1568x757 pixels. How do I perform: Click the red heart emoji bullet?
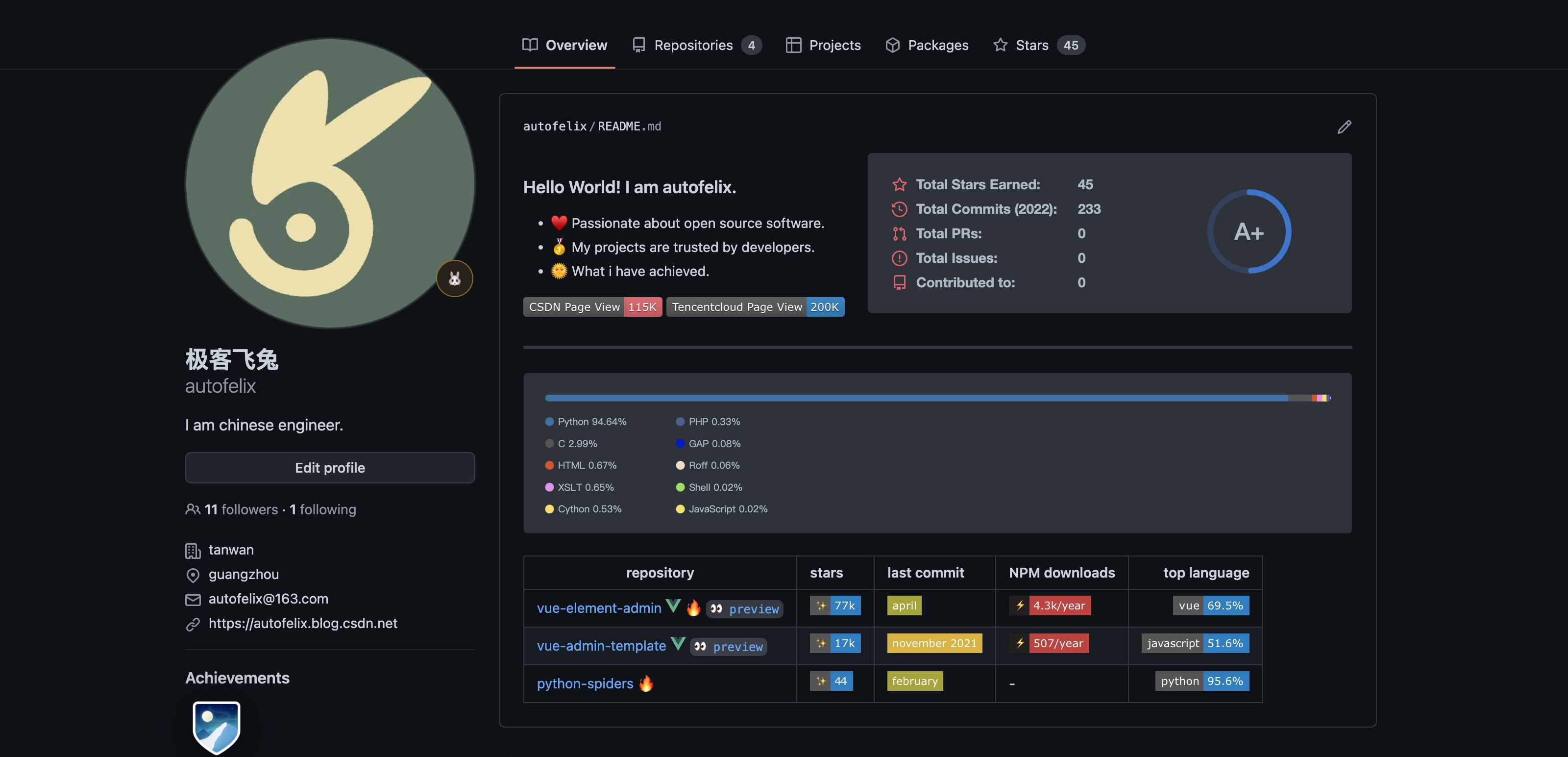[559, 223]
